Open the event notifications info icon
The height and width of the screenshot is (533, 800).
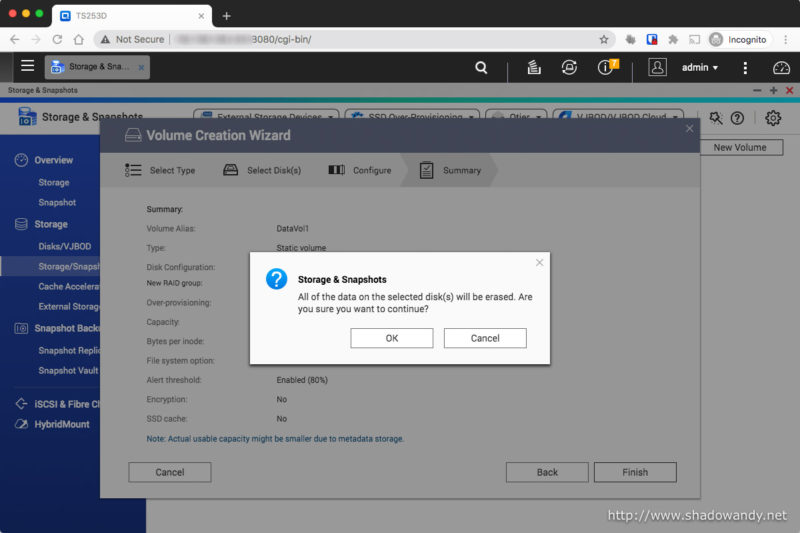(x=606, y=68)
